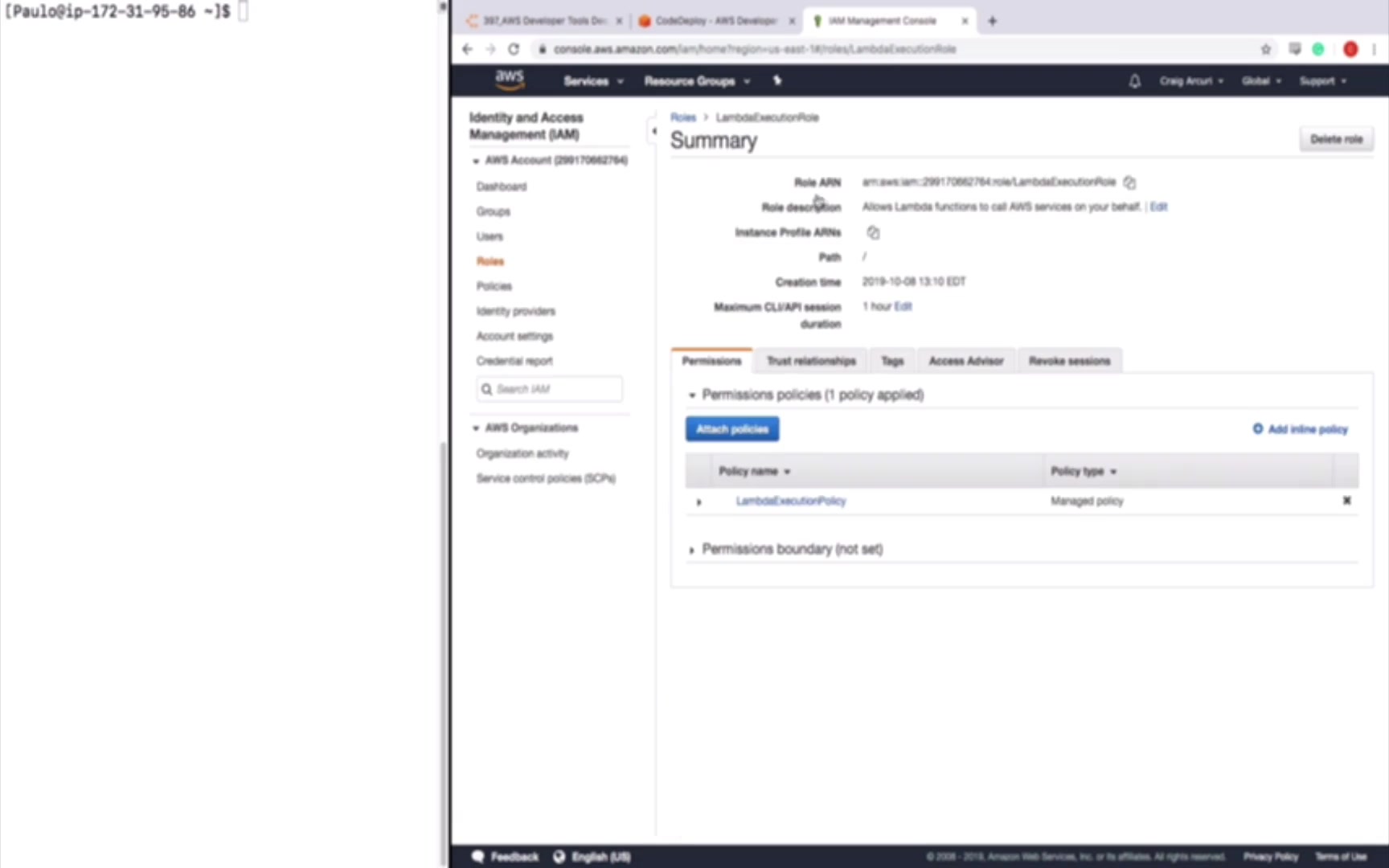Open Organization activity in the sidebar
1389x868 pixels.
[x=522, y=453]
